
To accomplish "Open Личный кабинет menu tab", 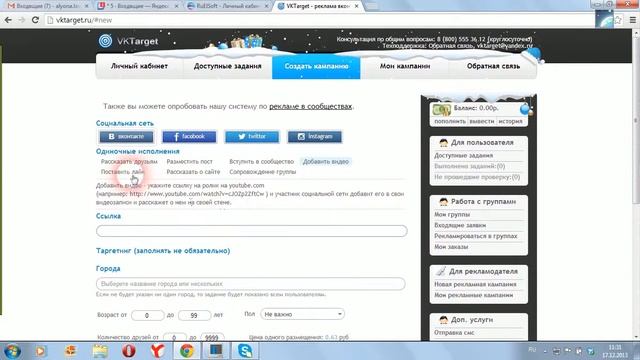I will 139,66.
